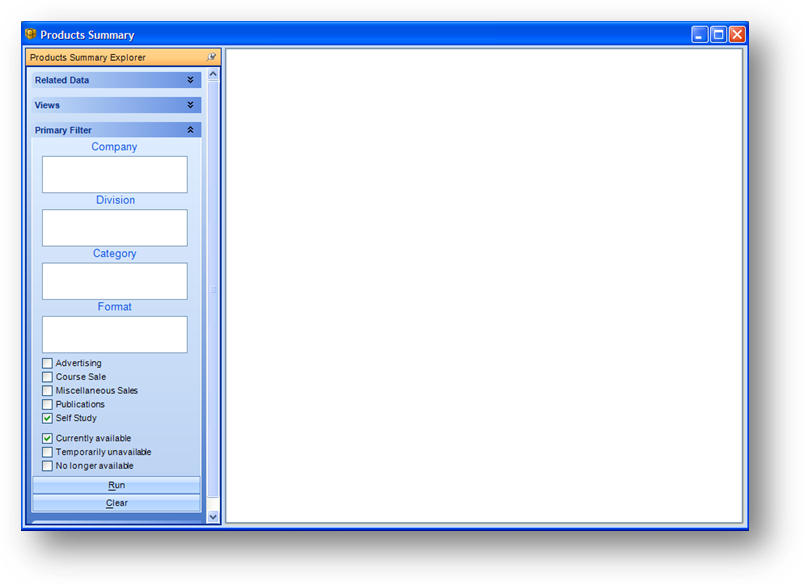804x586 pixels.
Task: Click the Products Summary window title icon
Action: 31,35
